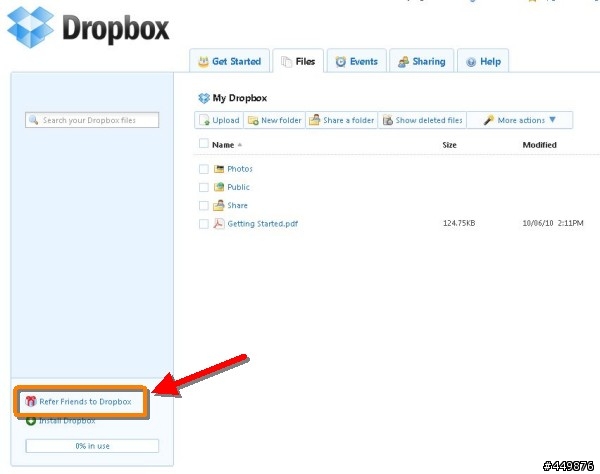Open the Share folder link

[x=237, y=205]
